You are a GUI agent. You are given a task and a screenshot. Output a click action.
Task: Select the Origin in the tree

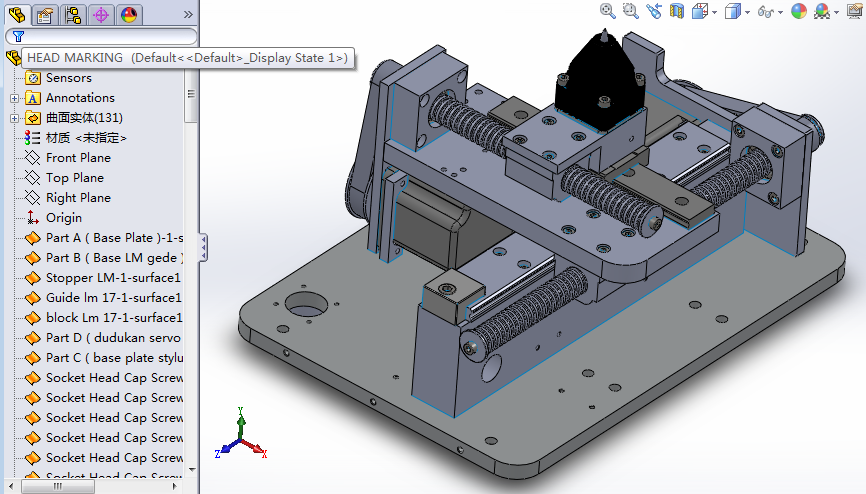coord(54,218)
